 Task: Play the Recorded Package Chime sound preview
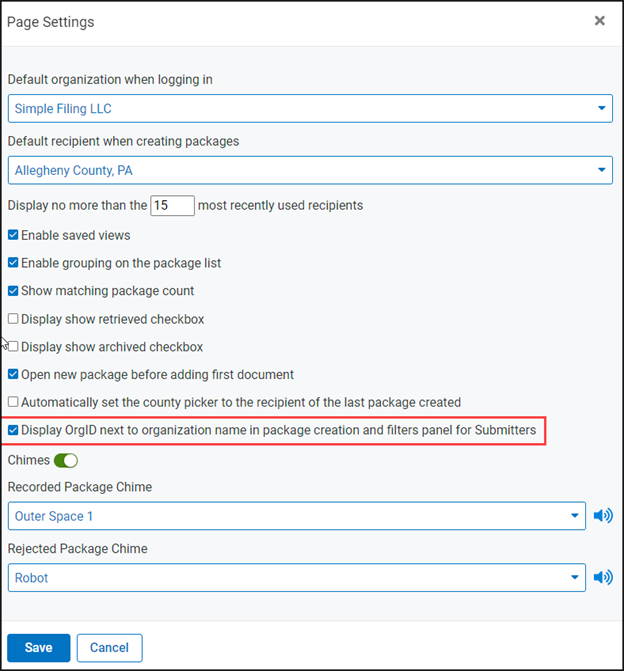point(602,516)
